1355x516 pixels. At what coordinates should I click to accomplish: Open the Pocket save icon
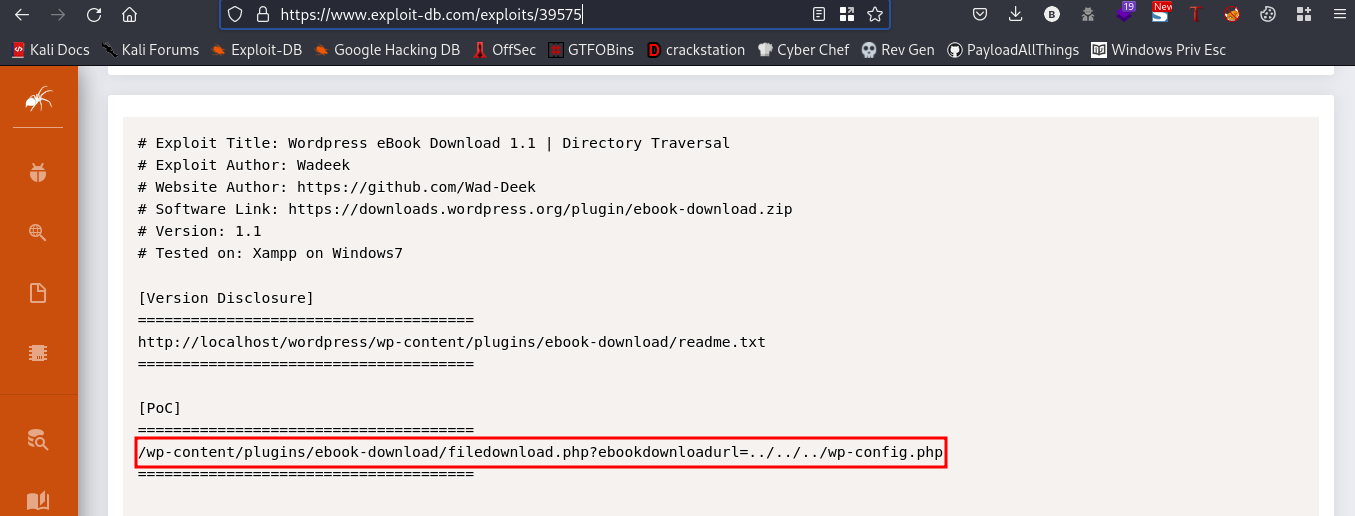tap(980, 14)
